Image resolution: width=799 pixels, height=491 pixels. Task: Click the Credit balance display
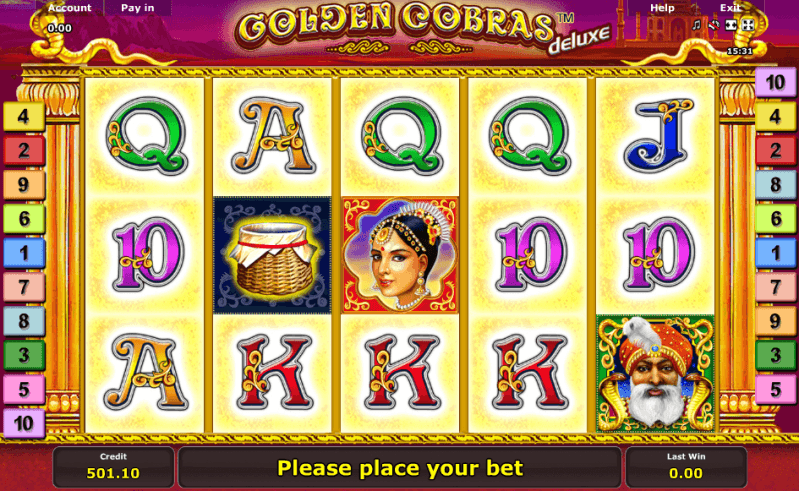coord(113,467)
